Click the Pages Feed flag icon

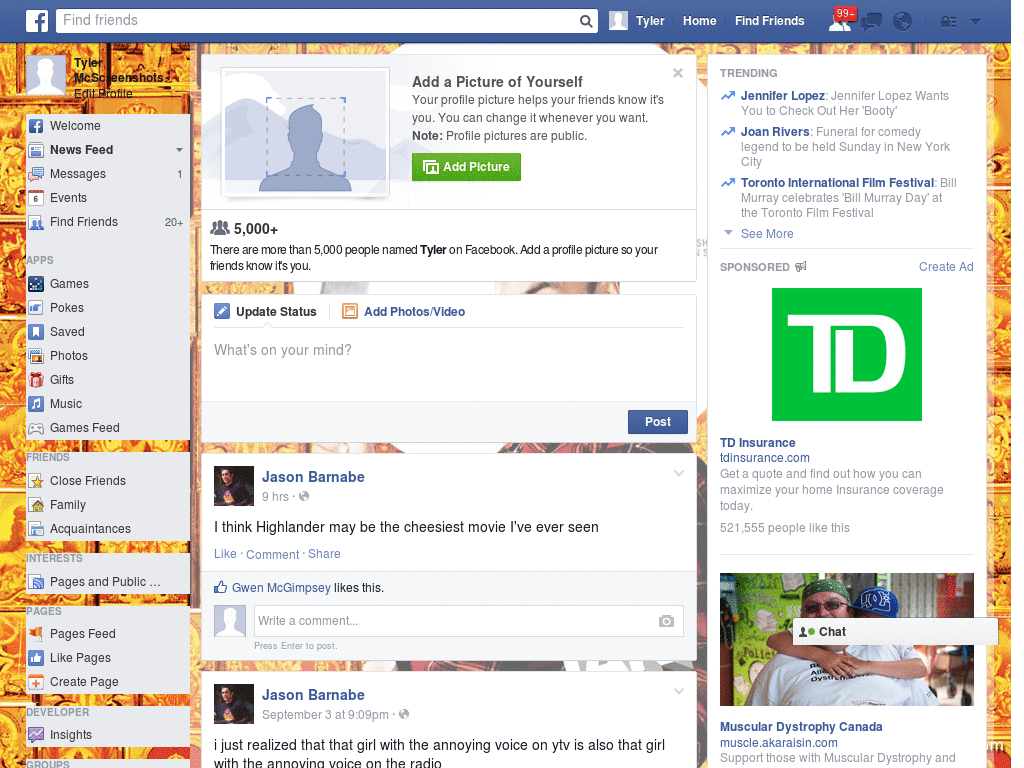coord(36,633)
